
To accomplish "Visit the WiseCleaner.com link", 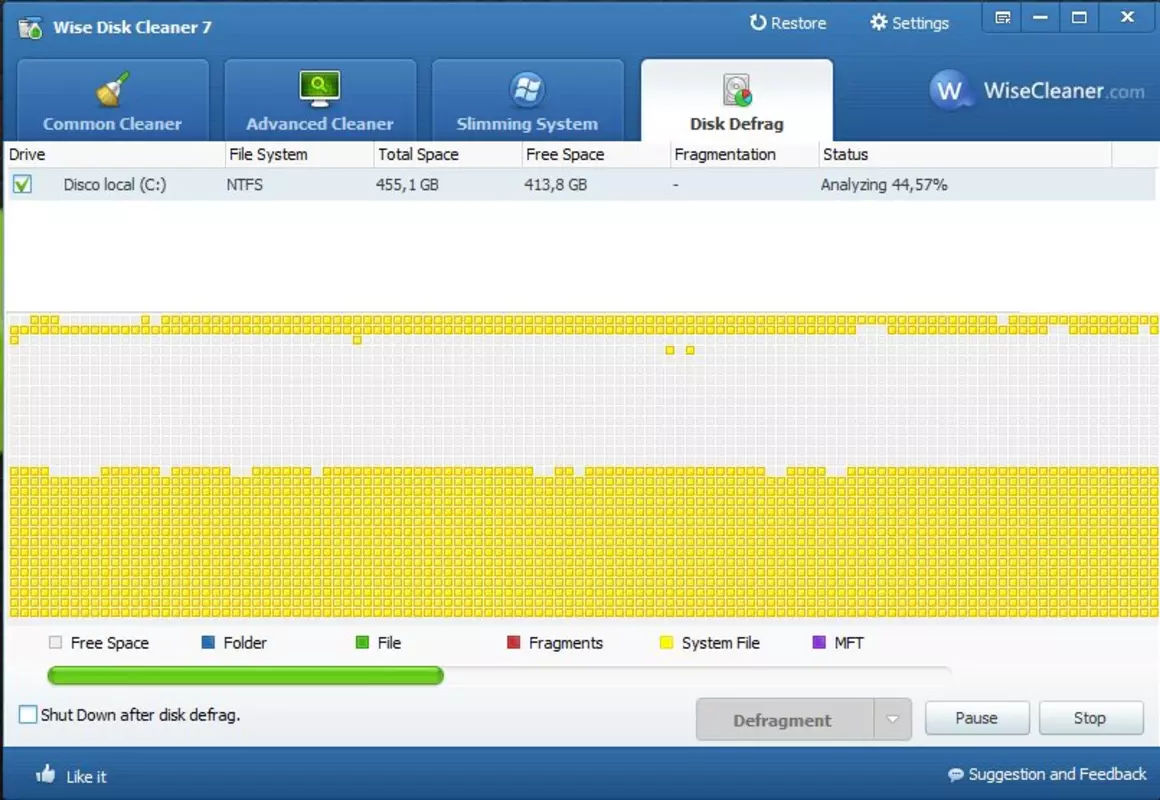I will [x=1064, y=91].
